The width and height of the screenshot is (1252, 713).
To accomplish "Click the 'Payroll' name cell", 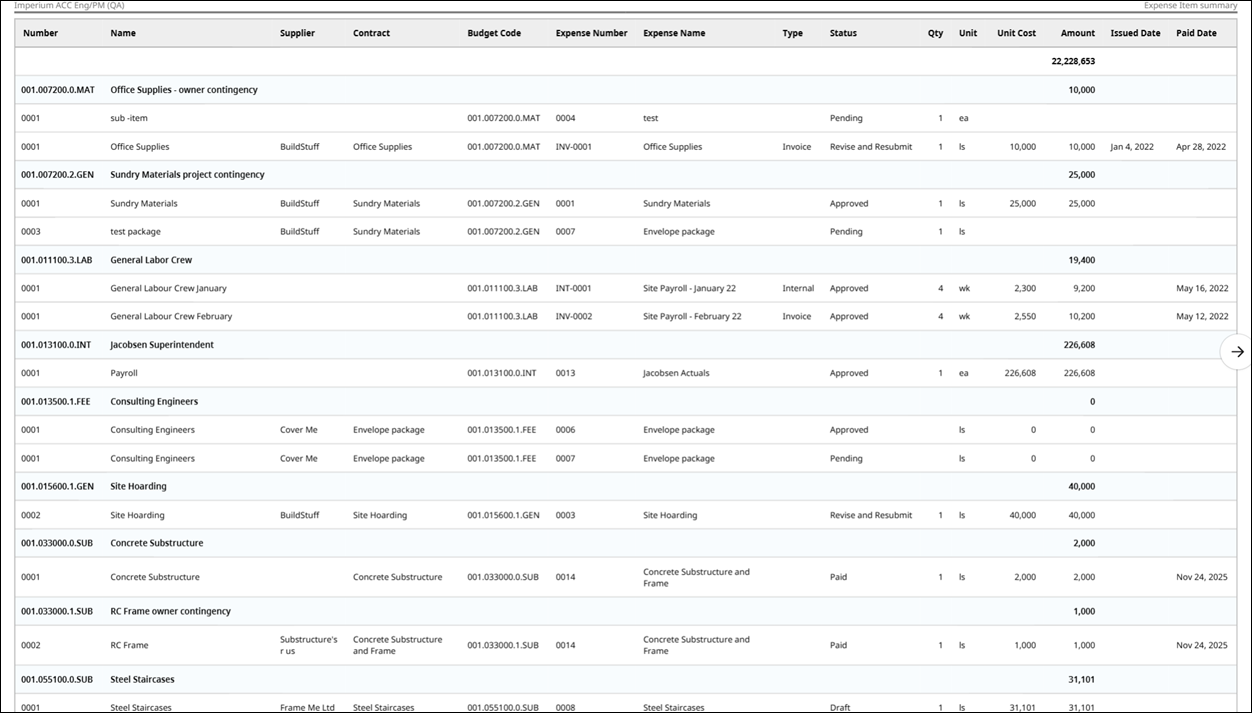I will point(124,373).
